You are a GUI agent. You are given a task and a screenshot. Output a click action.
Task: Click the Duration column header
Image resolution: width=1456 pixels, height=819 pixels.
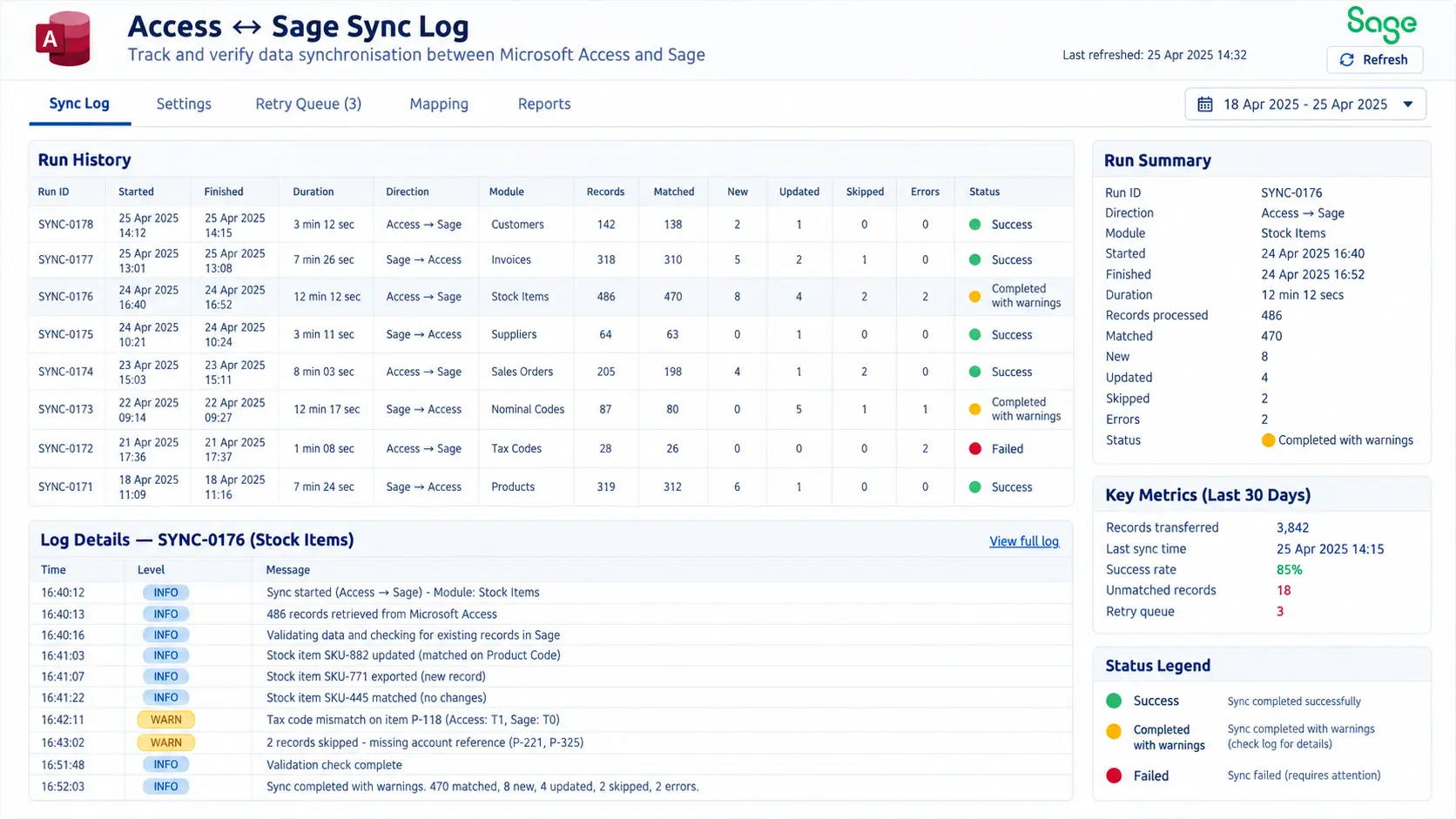tap(313, 192)
